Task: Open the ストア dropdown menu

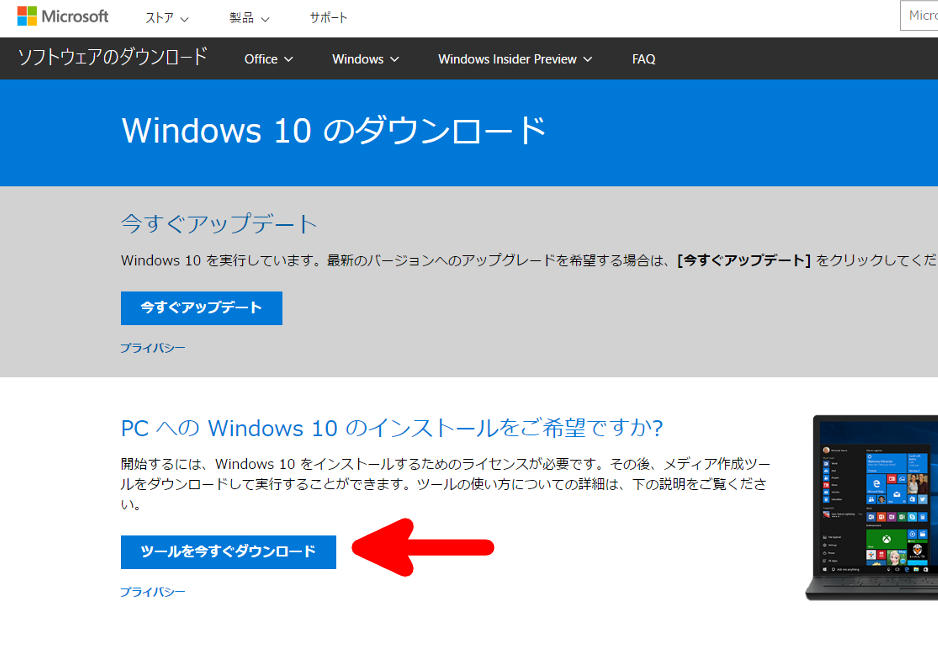Action: (167, 18)
